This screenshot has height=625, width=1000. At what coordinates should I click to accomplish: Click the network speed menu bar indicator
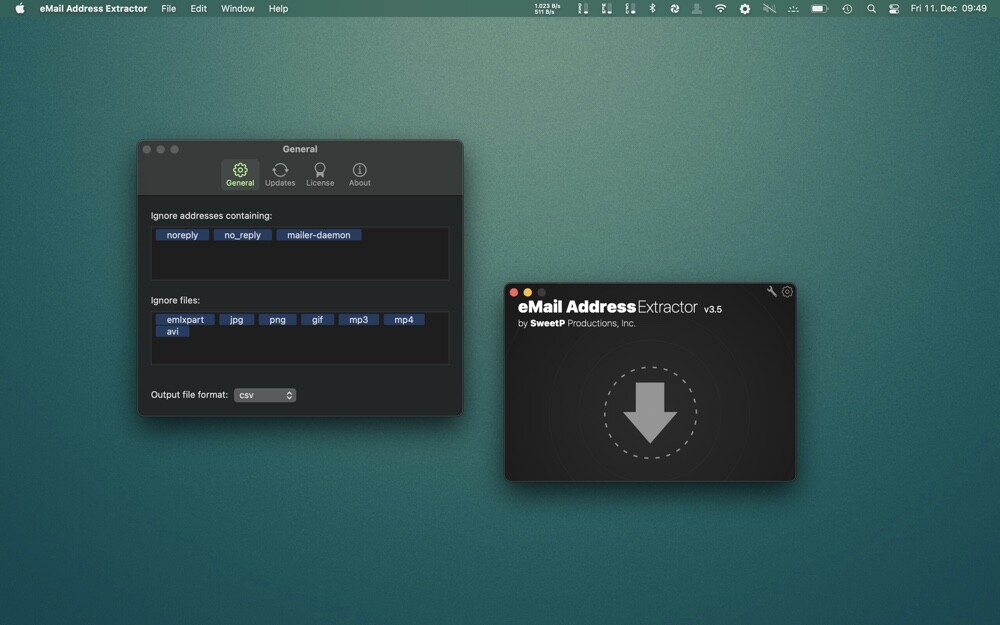pyautogui.click(x=547, y=8)
